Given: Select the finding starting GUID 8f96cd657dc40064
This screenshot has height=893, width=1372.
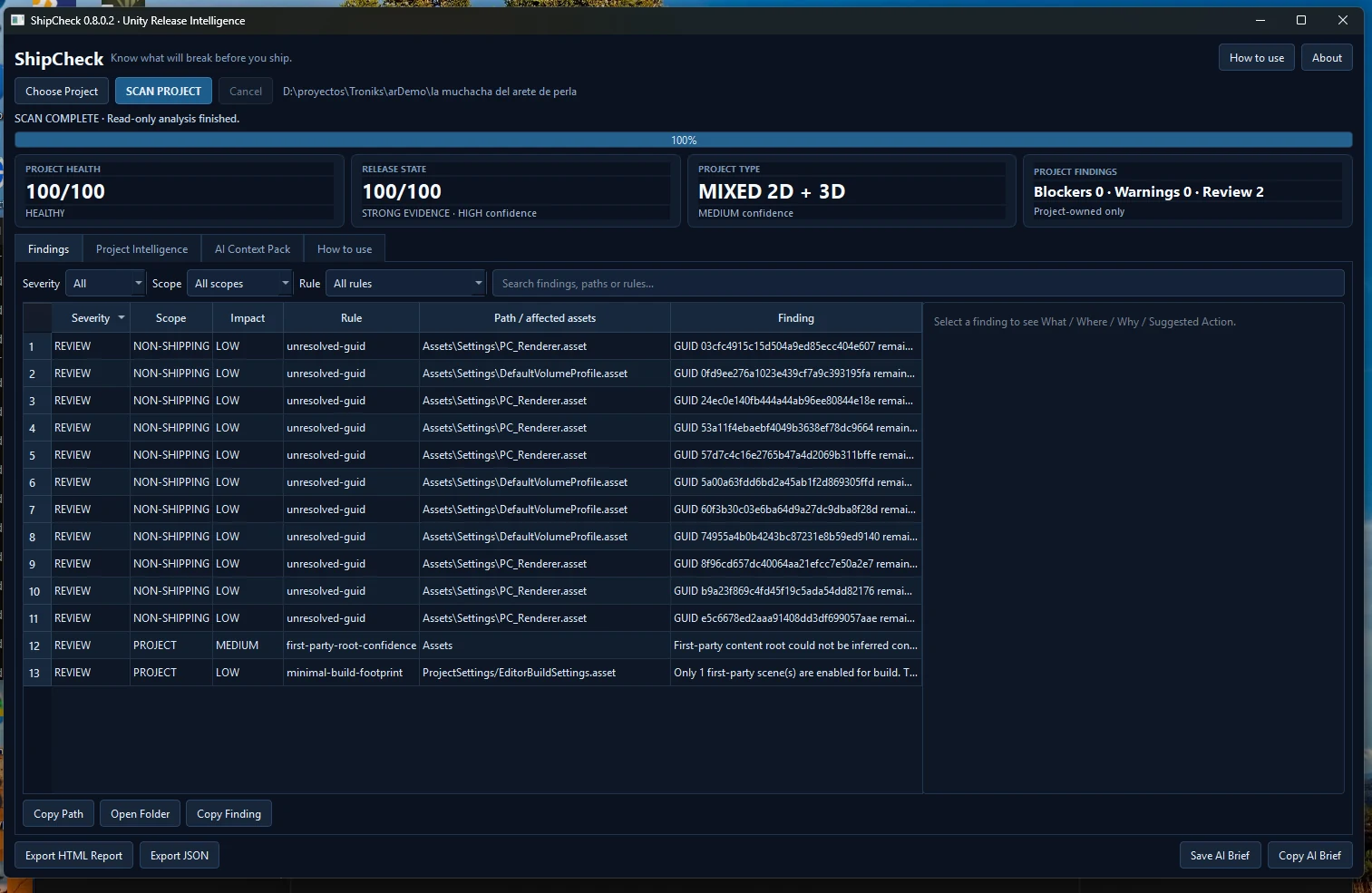Looking at the screenshot, I should tap(795, 564).
